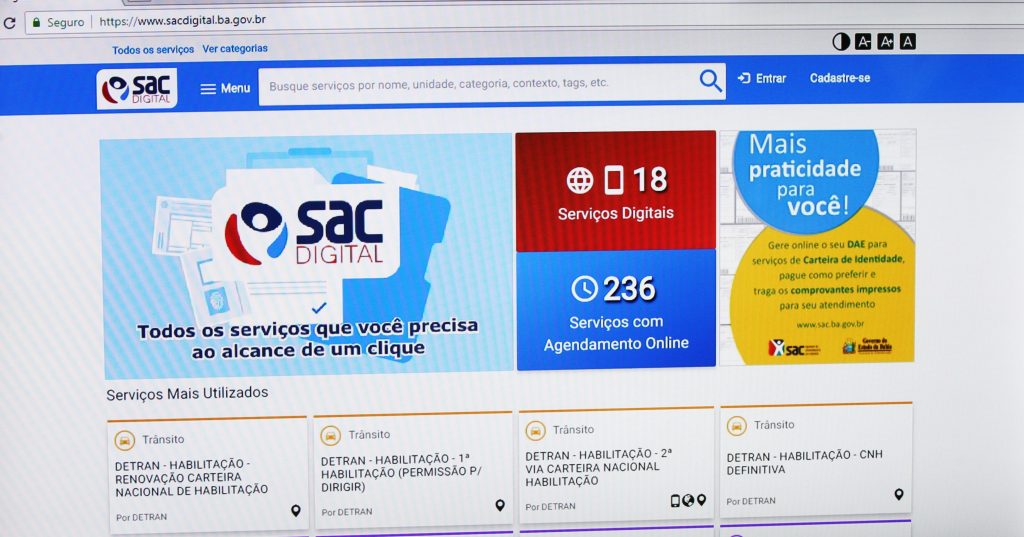
Task: Click the magnifying glass search icon
Action: pos(710,81)
